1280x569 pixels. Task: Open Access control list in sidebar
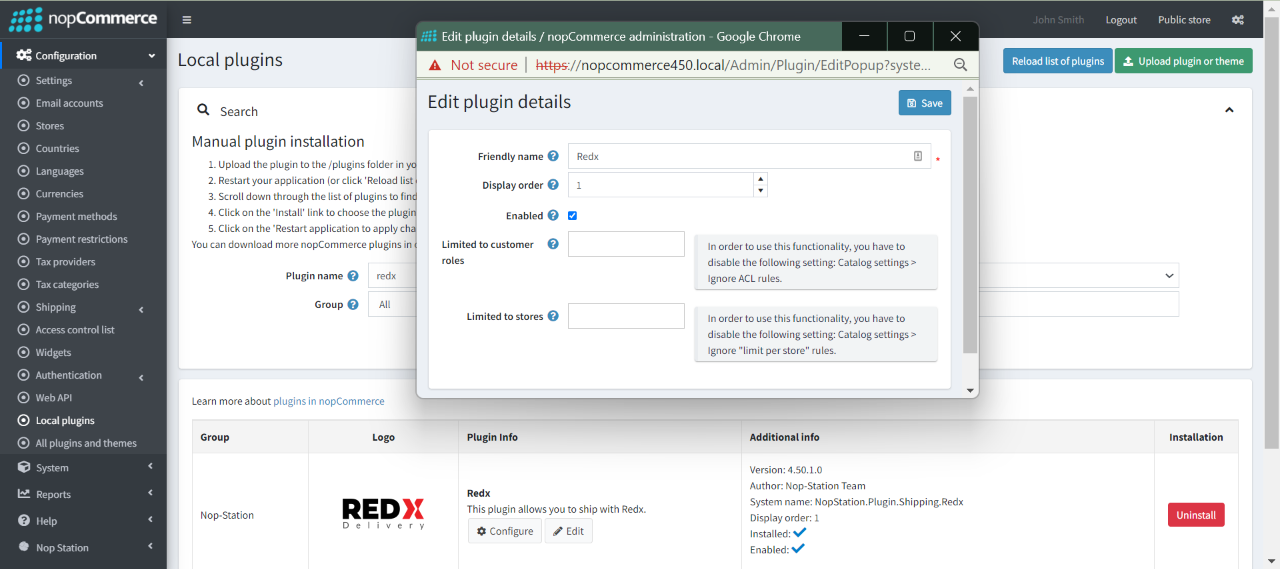pos(75,330)
